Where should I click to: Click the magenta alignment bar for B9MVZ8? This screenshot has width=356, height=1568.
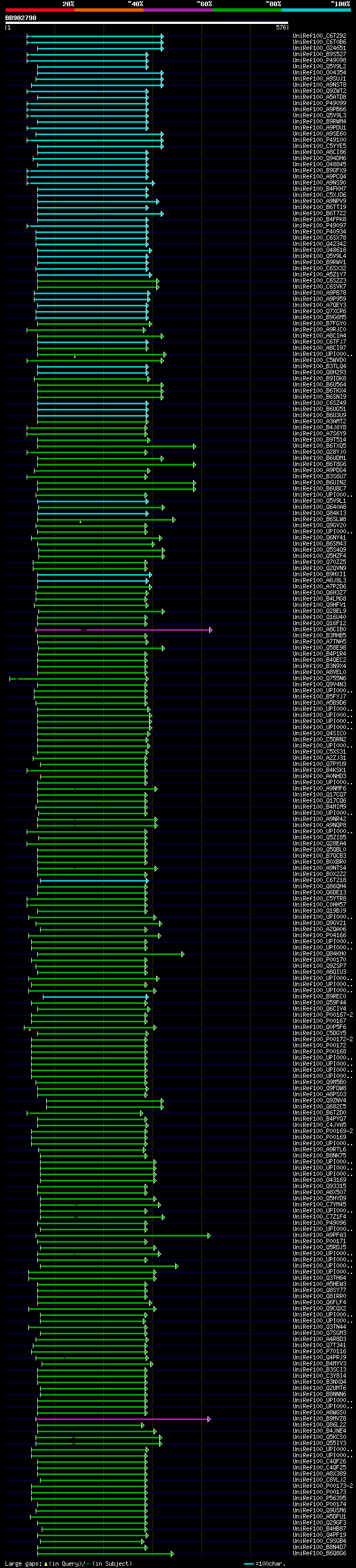click(x=123, y=1419)
